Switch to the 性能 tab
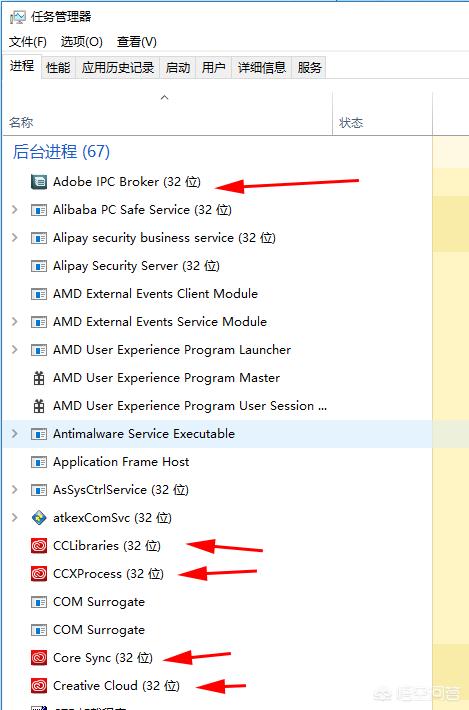 coord(58,68)
